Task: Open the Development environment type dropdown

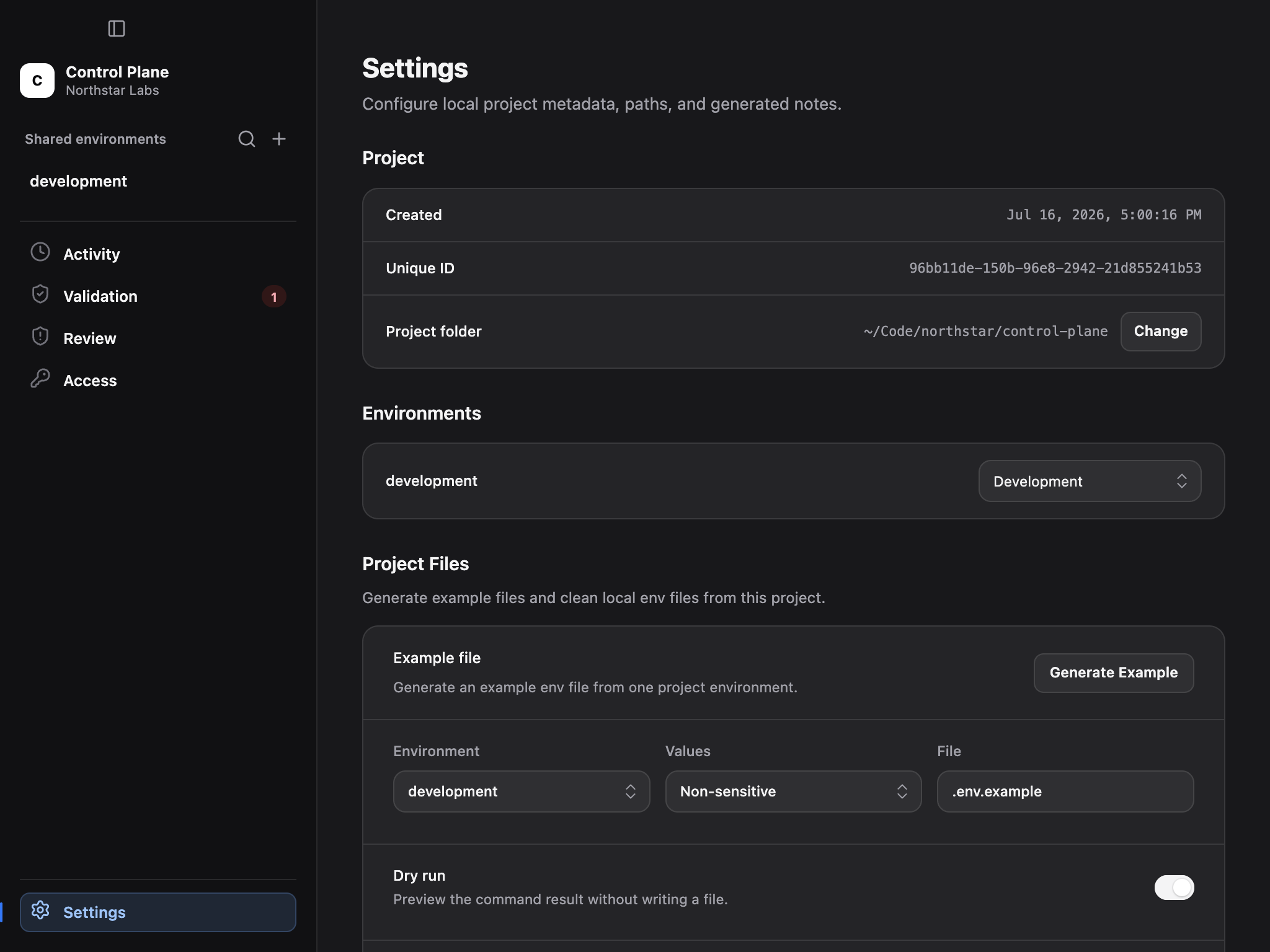Action: [1090, 482]
